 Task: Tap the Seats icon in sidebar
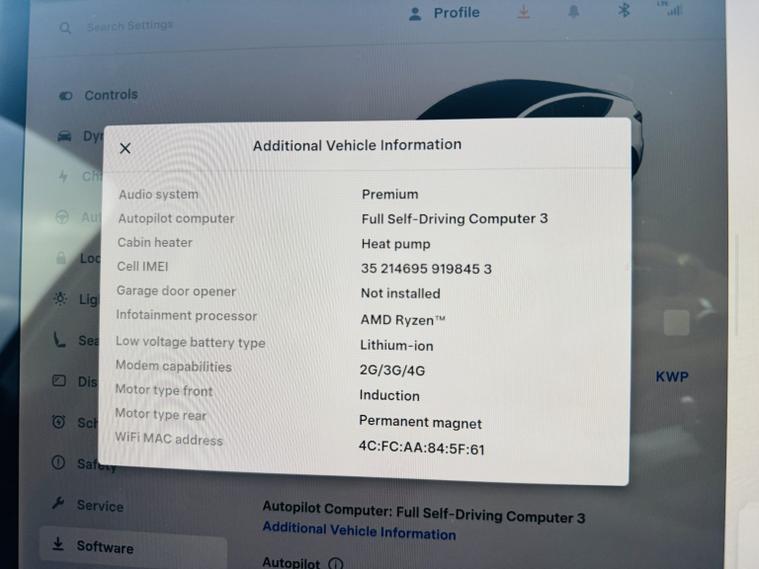tap(60, 340)
